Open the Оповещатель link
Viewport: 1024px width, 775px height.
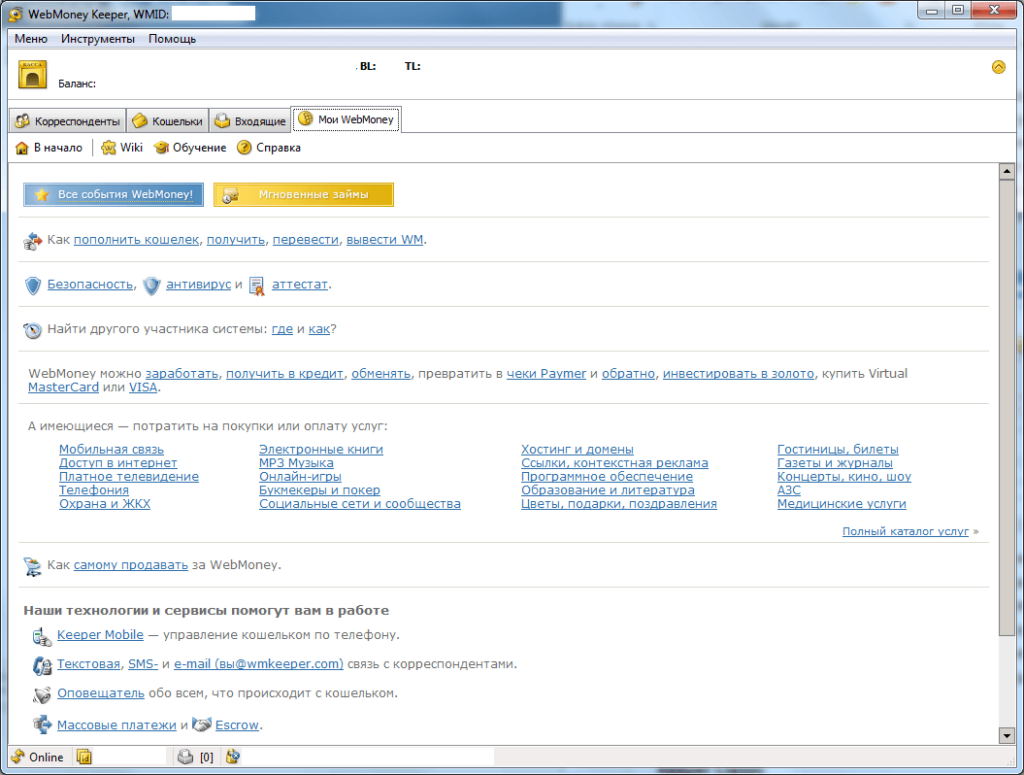click(101, 693)
